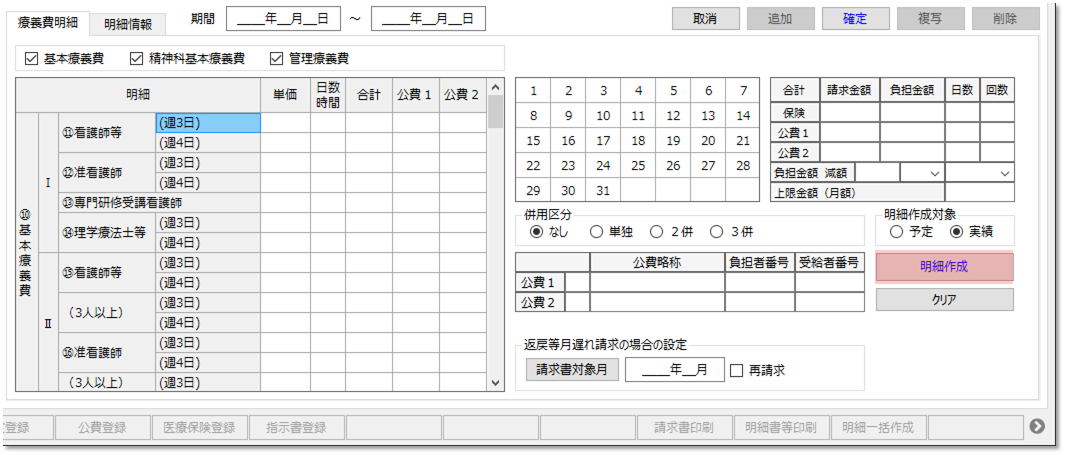Click the 上限金額(月額) value field
This screenshot has height=455, width=1065.
pyautogui.click(x=979, y=192)
